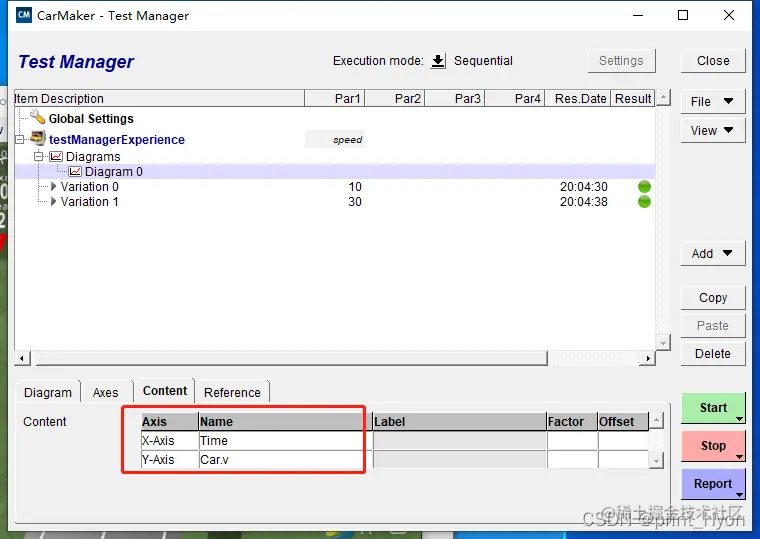Open the File dropdown menu

coord(712,101)
